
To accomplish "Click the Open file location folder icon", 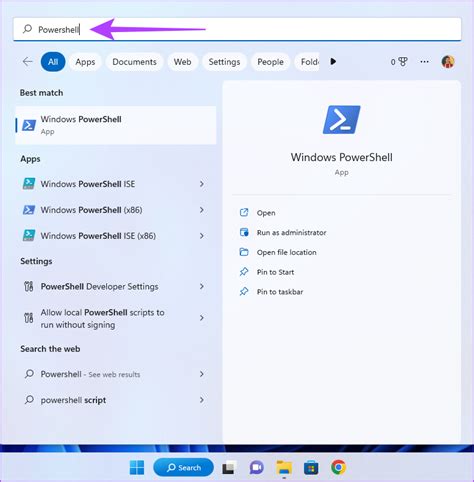I will 244,252.
